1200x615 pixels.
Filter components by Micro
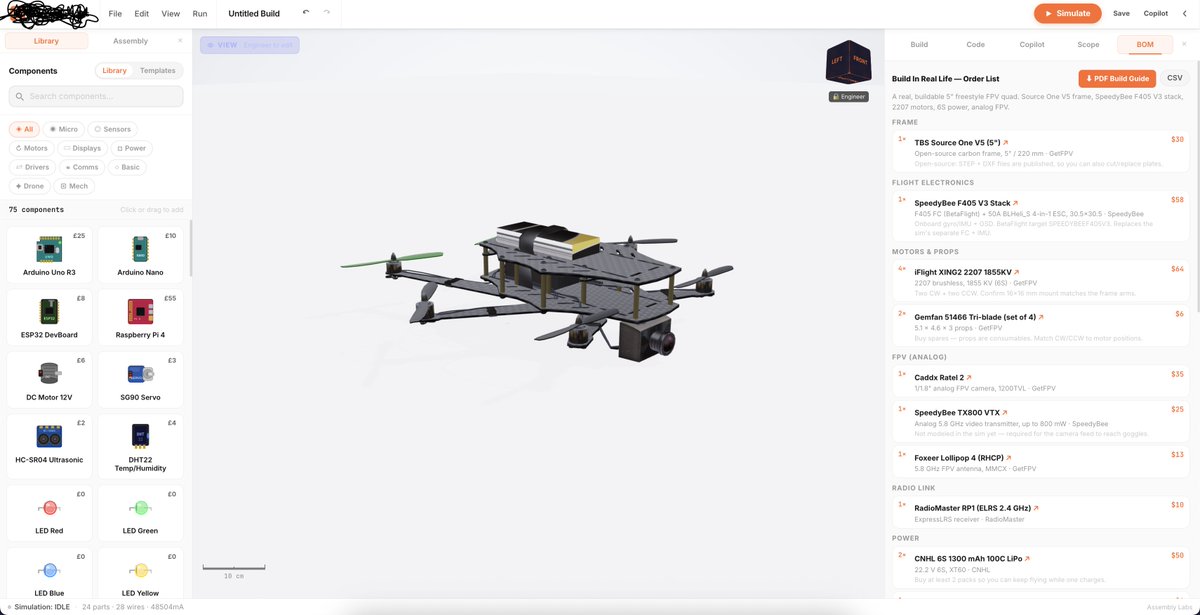pyautogui.click(x=64, y=129)
